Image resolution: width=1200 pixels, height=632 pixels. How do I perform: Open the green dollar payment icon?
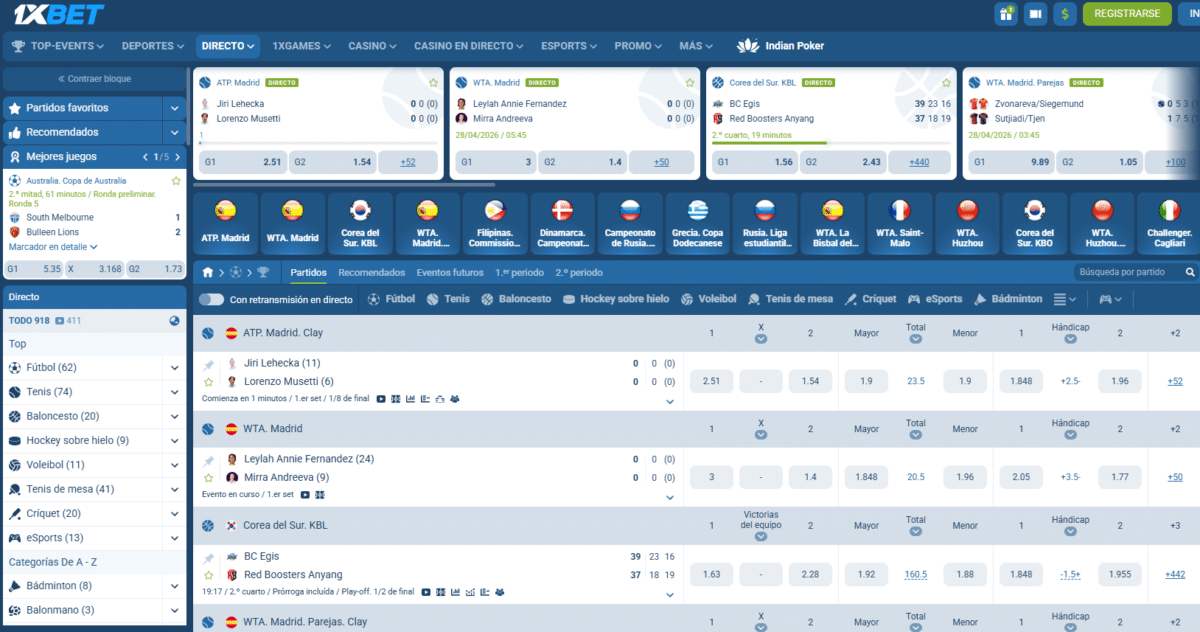(1065, 14)
